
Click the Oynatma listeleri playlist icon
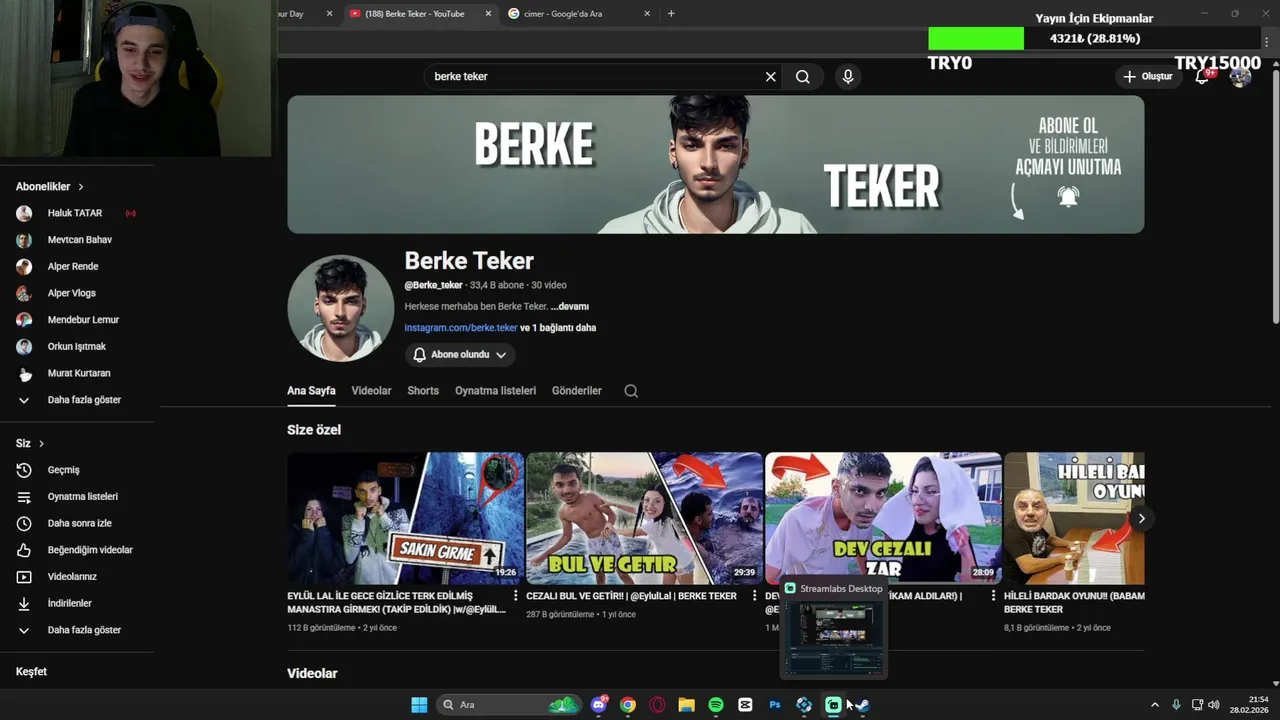pos(24,497)
